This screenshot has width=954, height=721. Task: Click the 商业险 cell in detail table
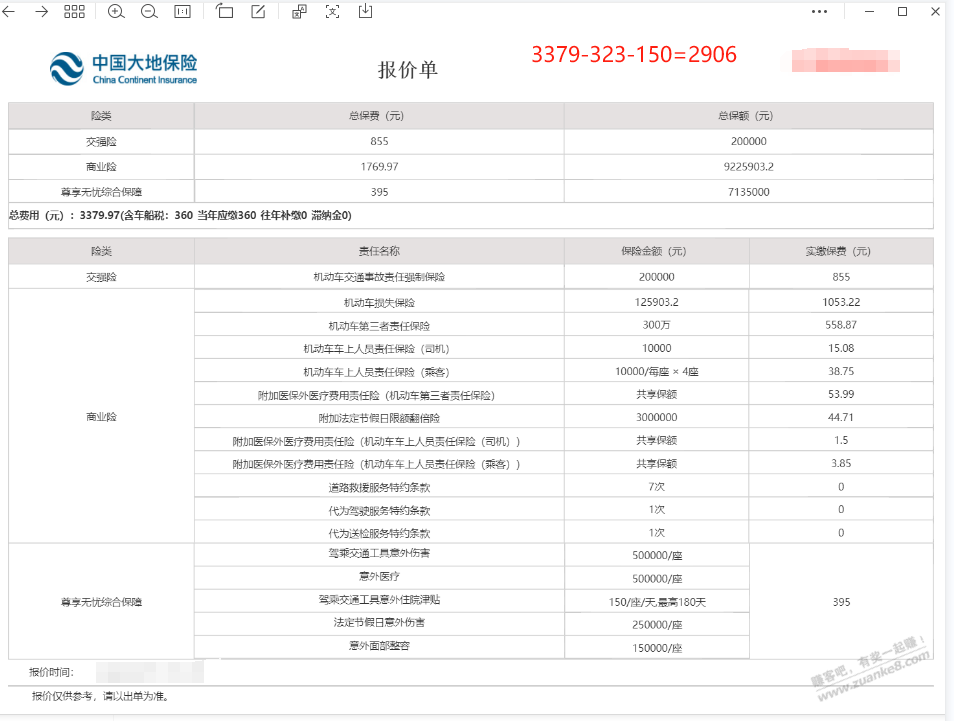coord(101,417)
